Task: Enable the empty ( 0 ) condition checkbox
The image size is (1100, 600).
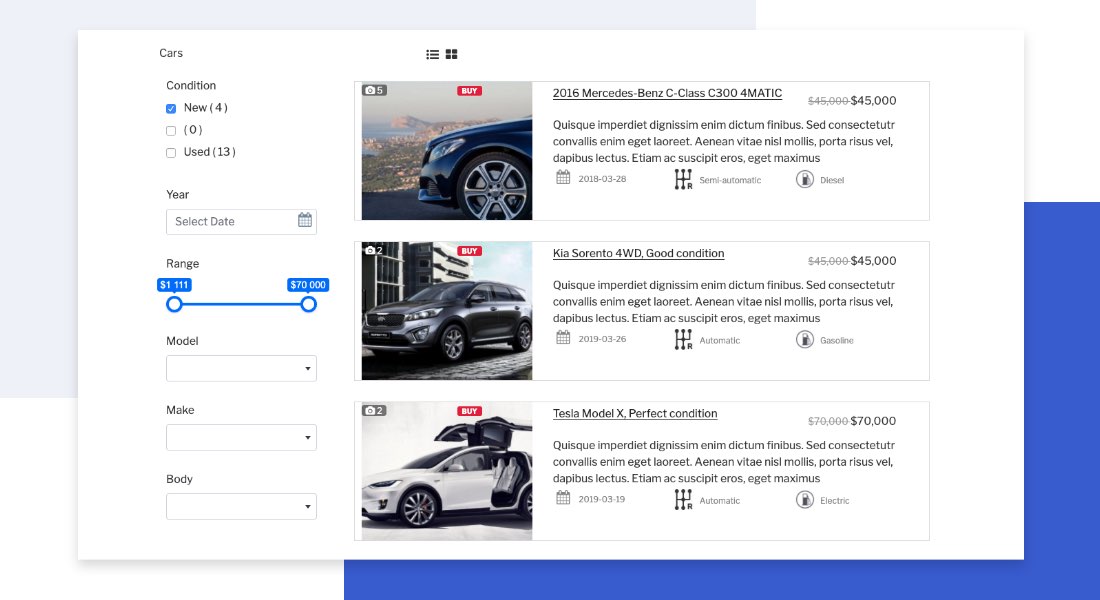Action: pos(171,130)
